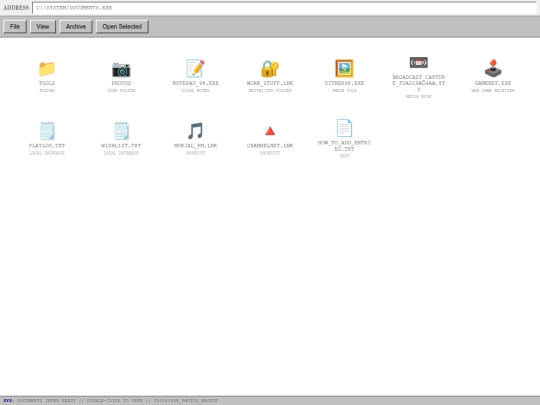Select the BROADCAST_CAPTURE videotape icon

tap(418, 62)
